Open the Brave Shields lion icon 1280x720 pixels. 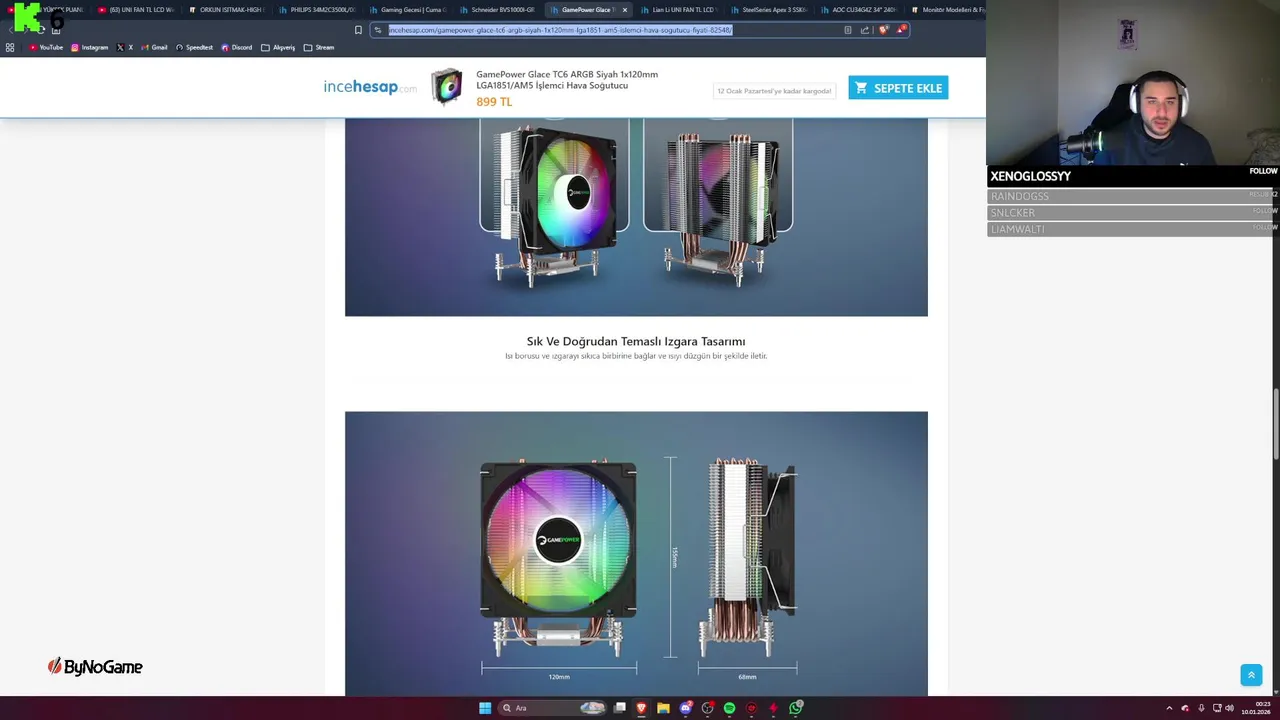883,30
